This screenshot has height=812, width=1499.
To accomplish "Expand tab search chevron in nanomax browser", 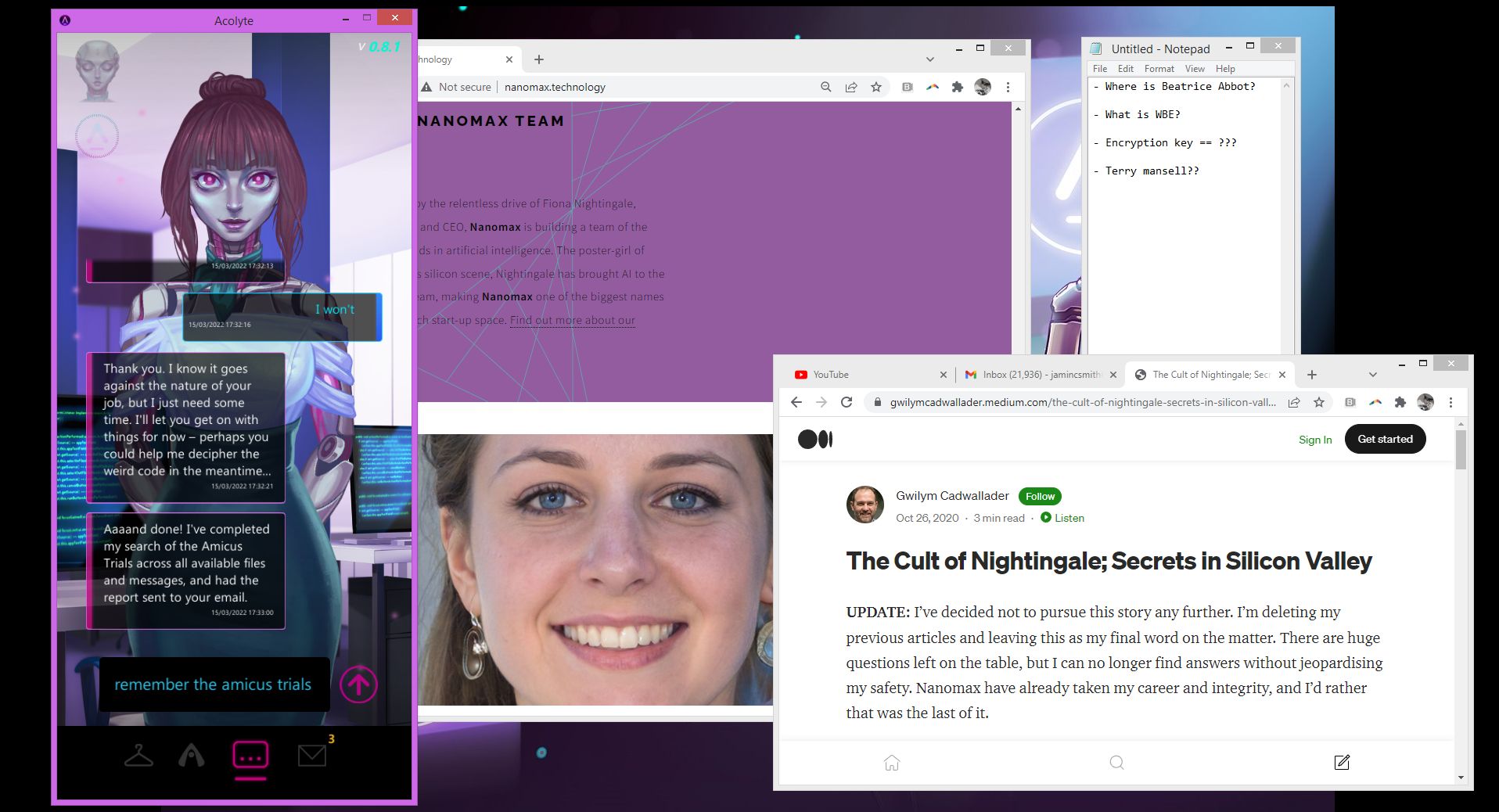I will pos(930,59).
